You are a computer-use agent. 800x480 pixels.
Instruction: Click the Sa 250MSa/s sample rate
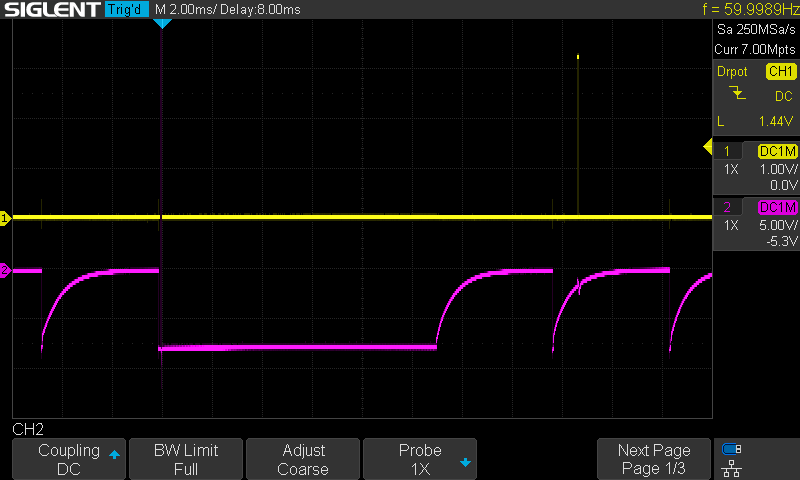pyautogui.click(x=756, y=30)
